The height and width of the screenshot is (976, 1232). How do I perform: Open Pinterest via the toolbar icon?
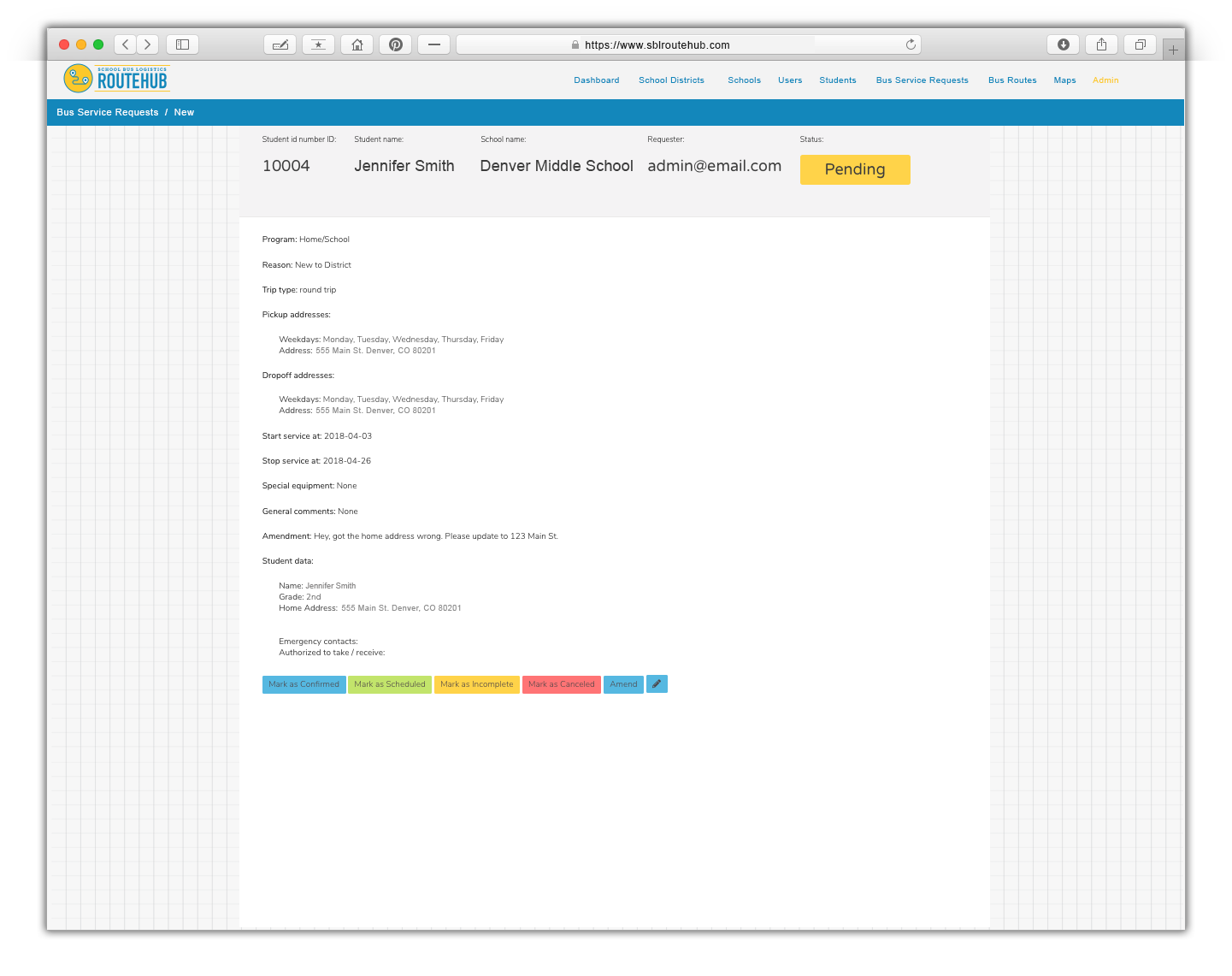click(x=395, y=44)
